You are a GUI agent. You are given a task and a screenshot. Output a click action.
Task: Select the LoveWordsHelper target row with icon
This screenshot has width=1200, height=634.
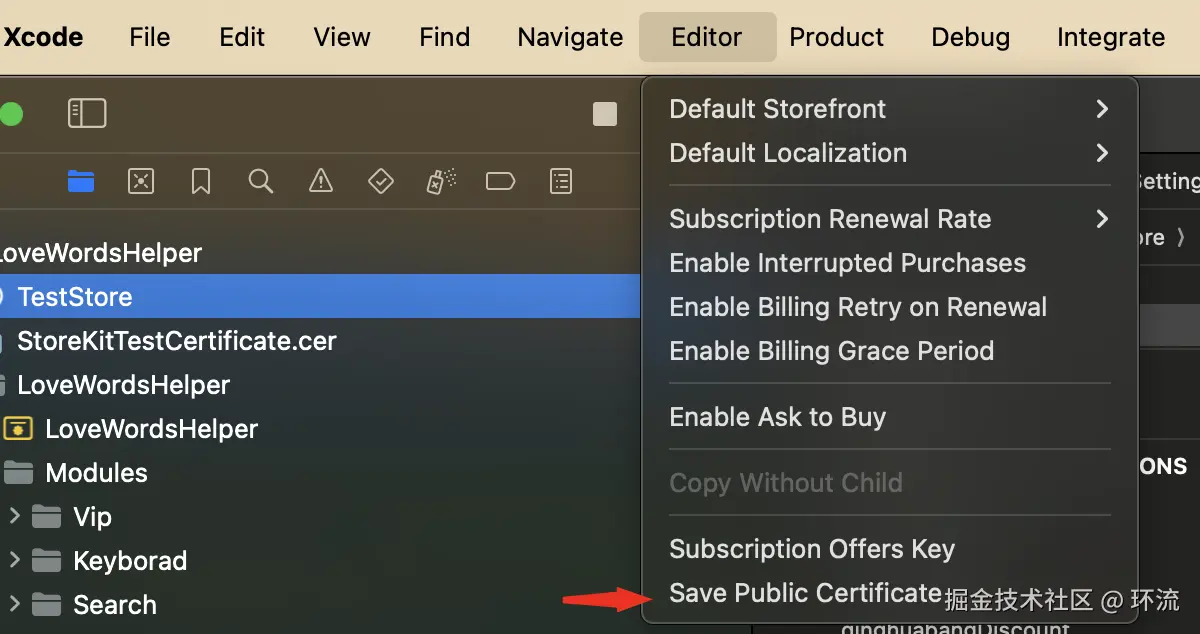[x=320, y=429]
